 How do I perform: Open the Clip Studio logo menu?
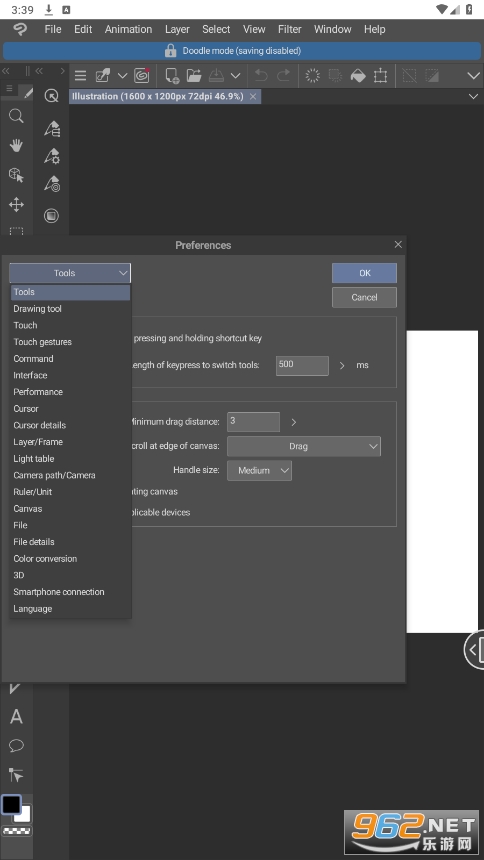tap(20, 29)
